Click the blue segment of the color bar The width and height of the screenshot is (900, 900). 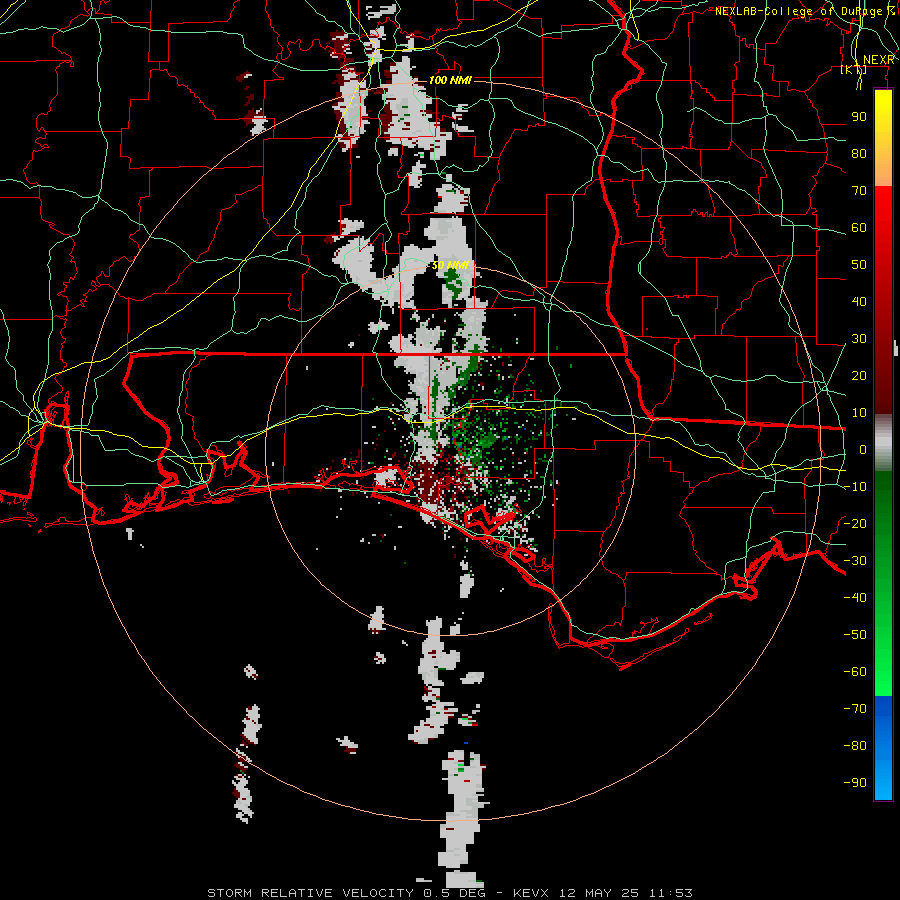883,747
